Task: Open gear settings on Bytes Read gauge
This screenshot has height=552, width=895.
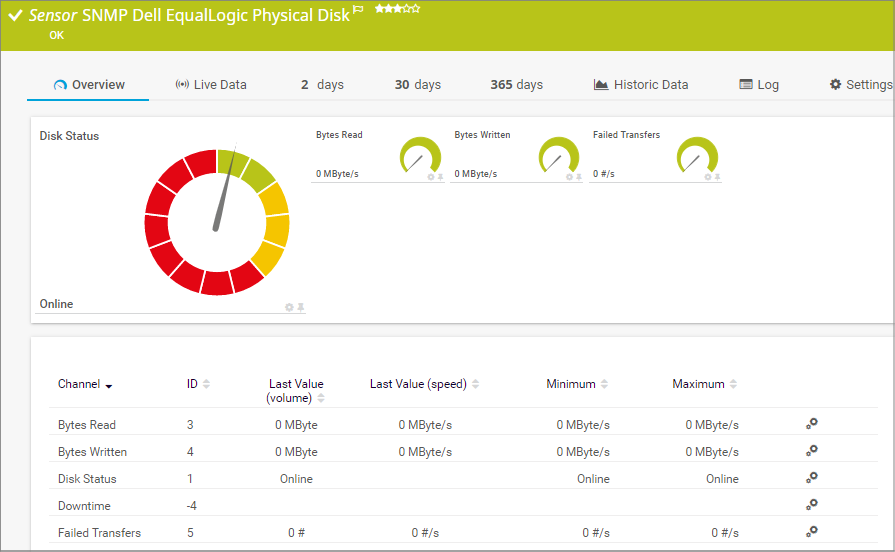Action: 431,177
